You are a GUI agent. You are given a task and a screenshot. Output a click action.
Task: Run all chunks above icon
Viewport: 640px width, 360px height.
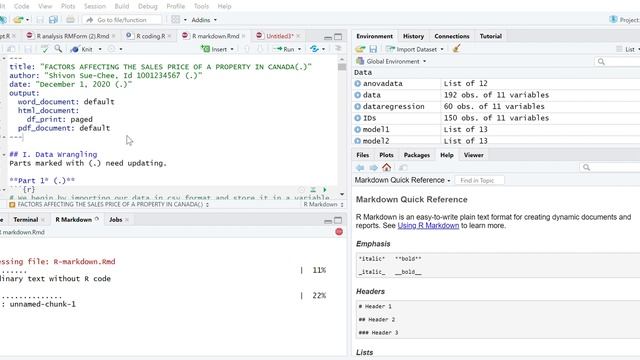[313, 190]
